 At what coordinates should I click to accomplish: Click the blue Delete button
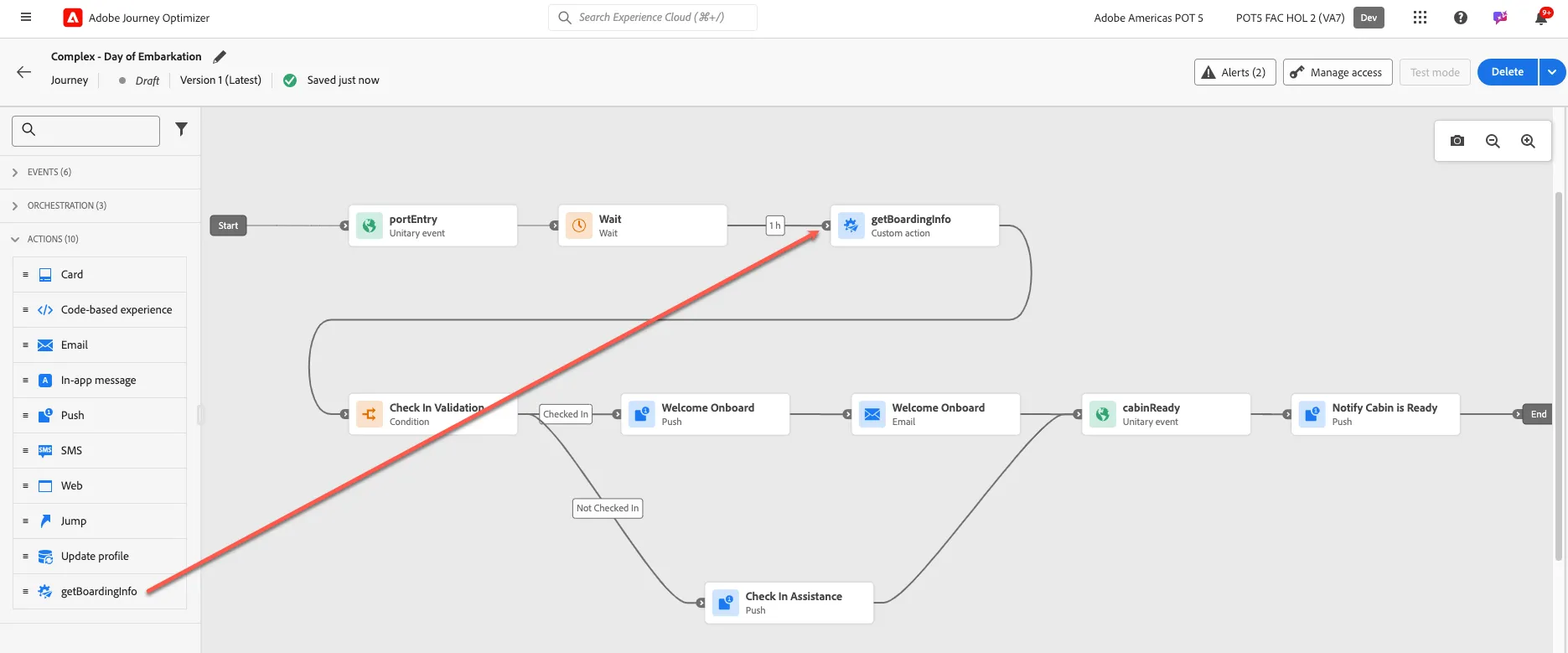pyautogui.click(x=1507, y=72)
